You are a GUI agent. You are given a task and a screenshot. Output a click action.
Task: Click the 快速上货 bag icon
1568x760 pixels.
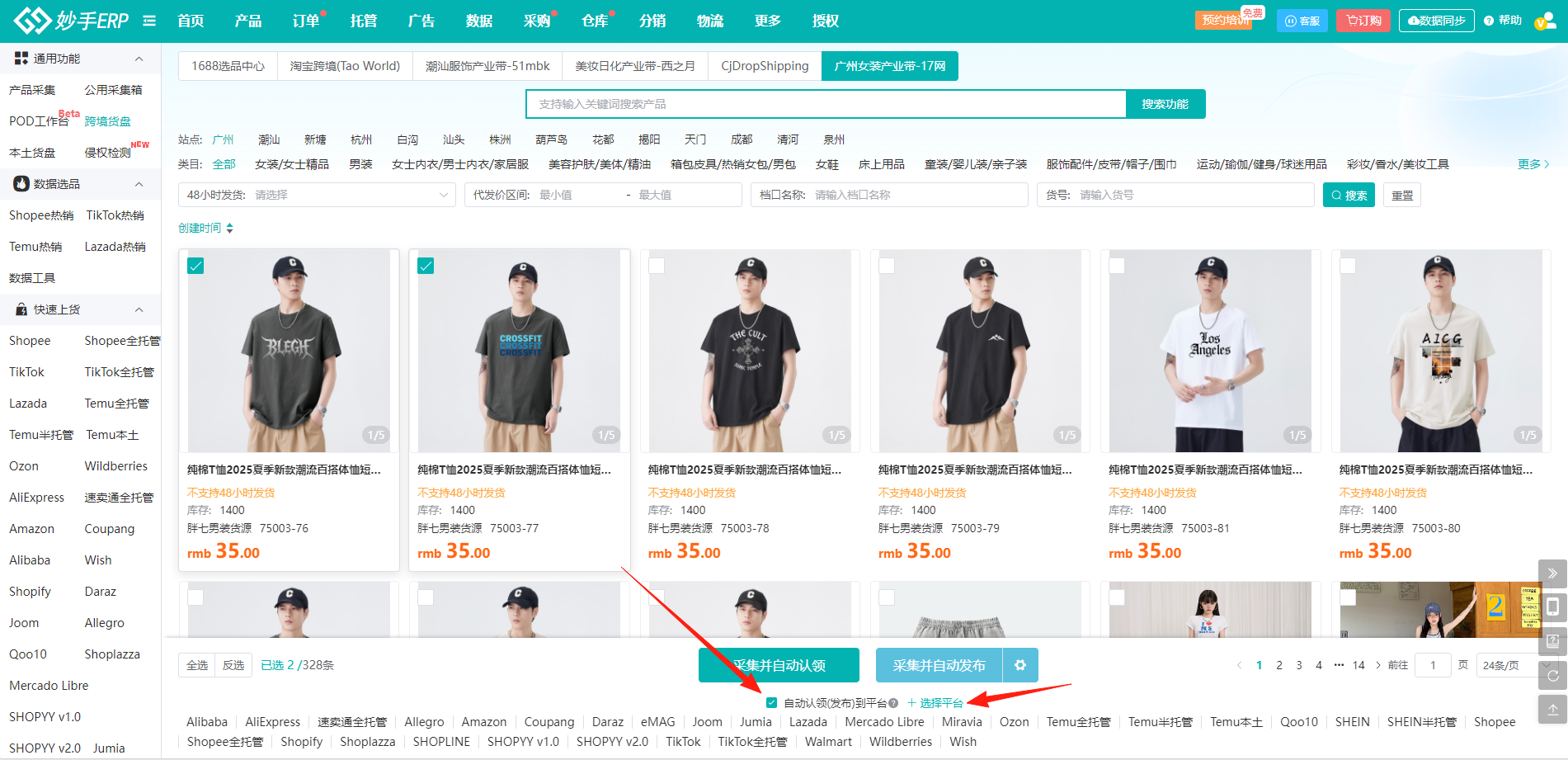pos(21,309)
